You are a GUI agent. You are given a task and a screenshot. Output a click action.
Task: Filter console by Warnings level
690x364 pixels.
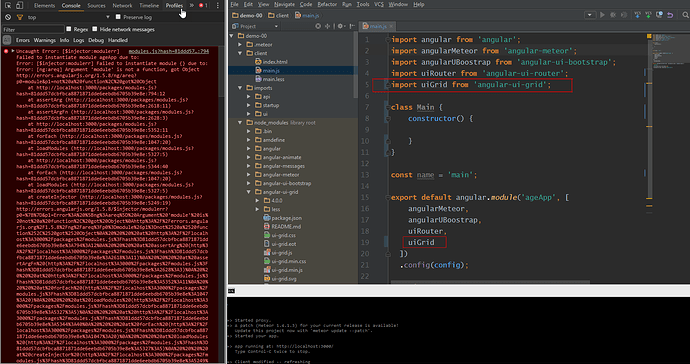pos(44,40)
